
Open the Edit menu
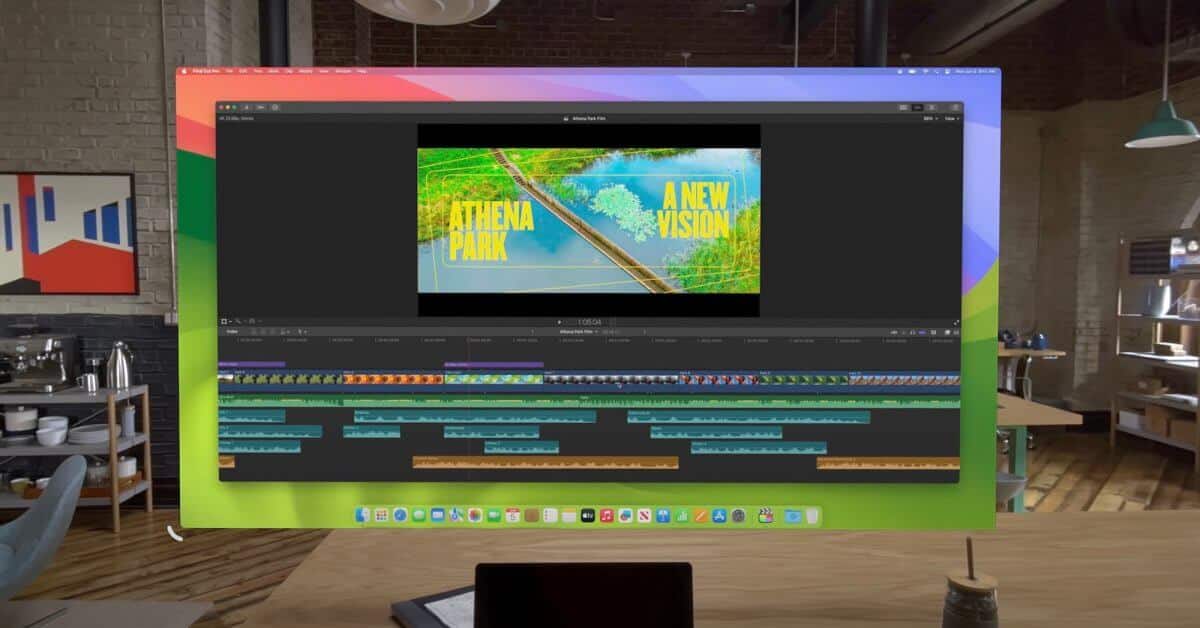pyautogui.click(x=243, y=71)
